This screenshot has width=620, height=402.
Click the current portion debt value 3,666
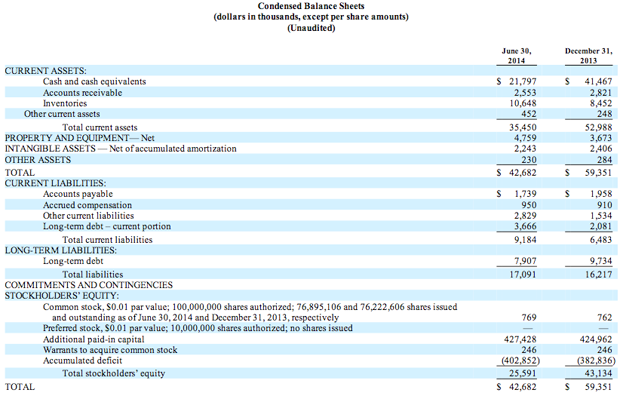click(525, 226)
